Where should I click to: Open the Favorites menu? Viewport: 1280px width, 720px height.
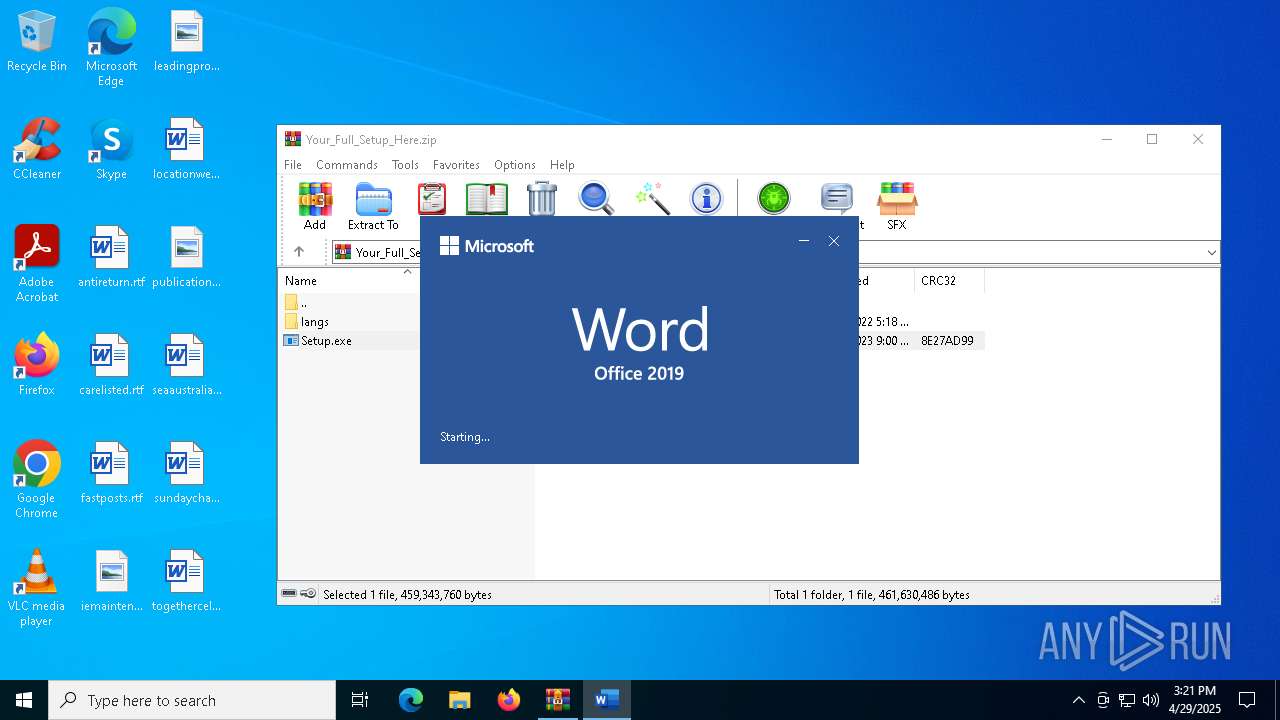point(456,165)
